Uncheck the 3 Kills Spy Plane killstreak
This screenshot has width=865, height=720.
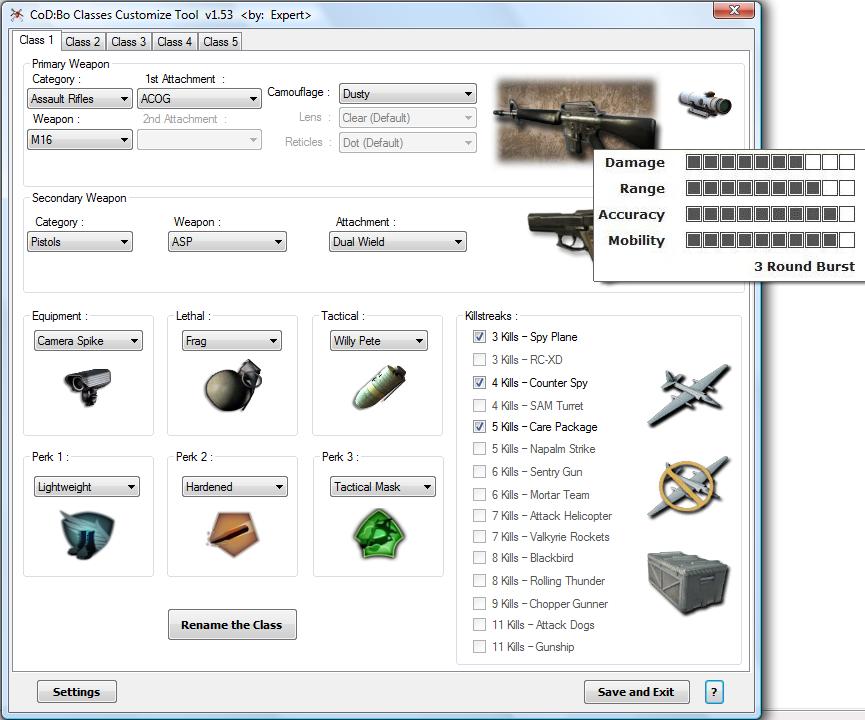point(479,337)
